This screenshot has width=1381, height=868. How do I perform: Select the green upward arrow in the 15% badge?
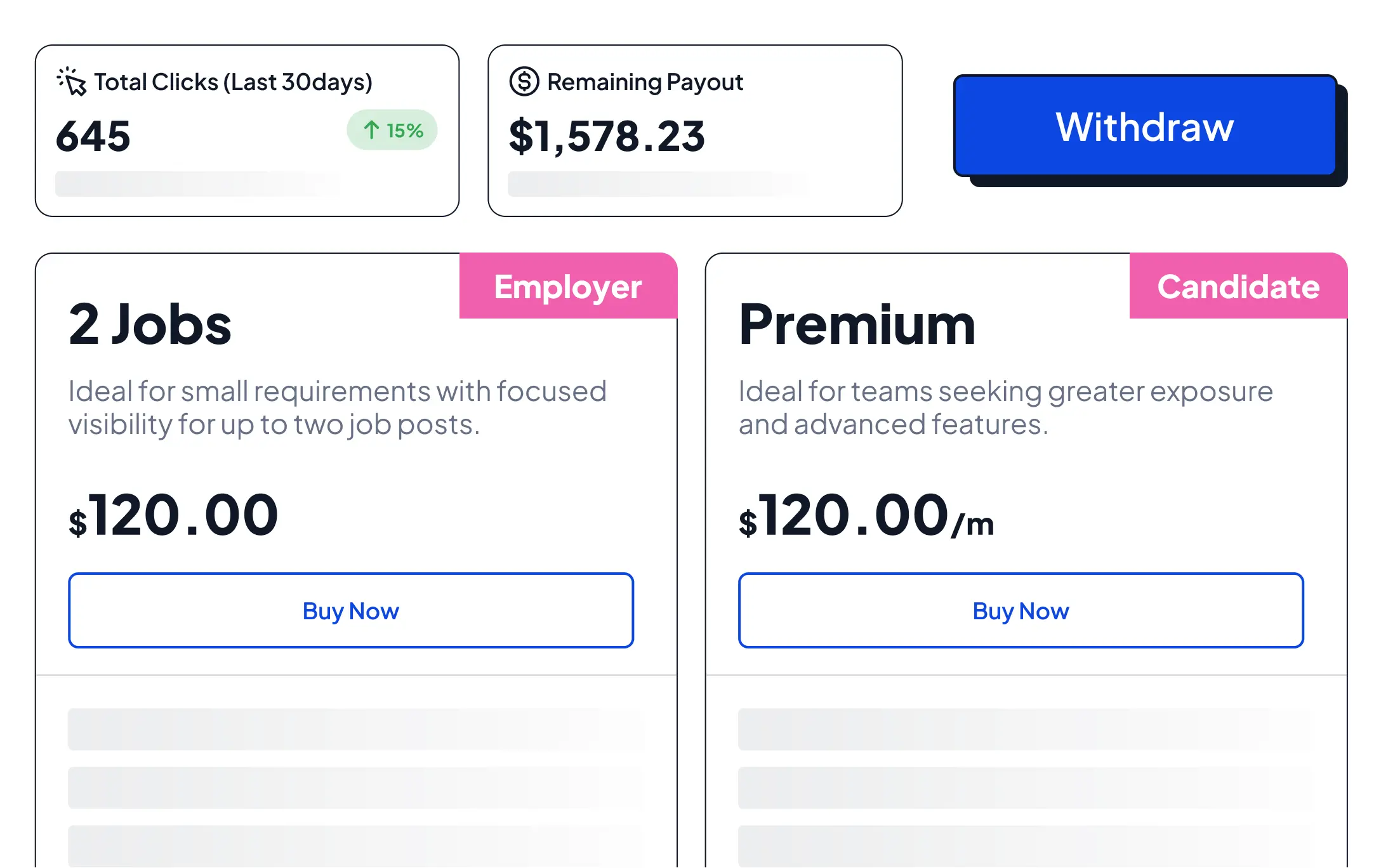[x=373, y=129]
